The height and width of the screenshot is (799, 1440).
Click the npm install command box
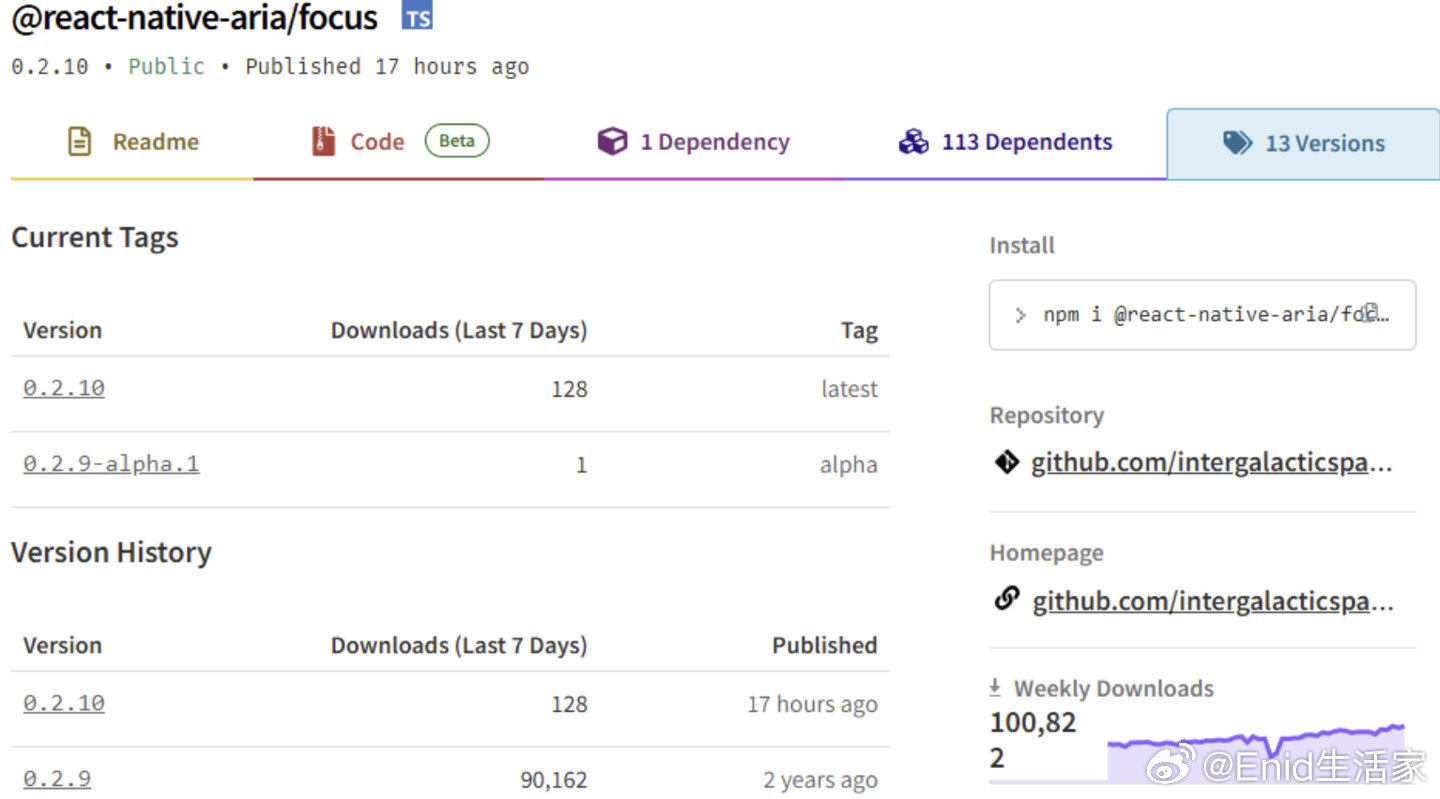(x=1202, y=315)
